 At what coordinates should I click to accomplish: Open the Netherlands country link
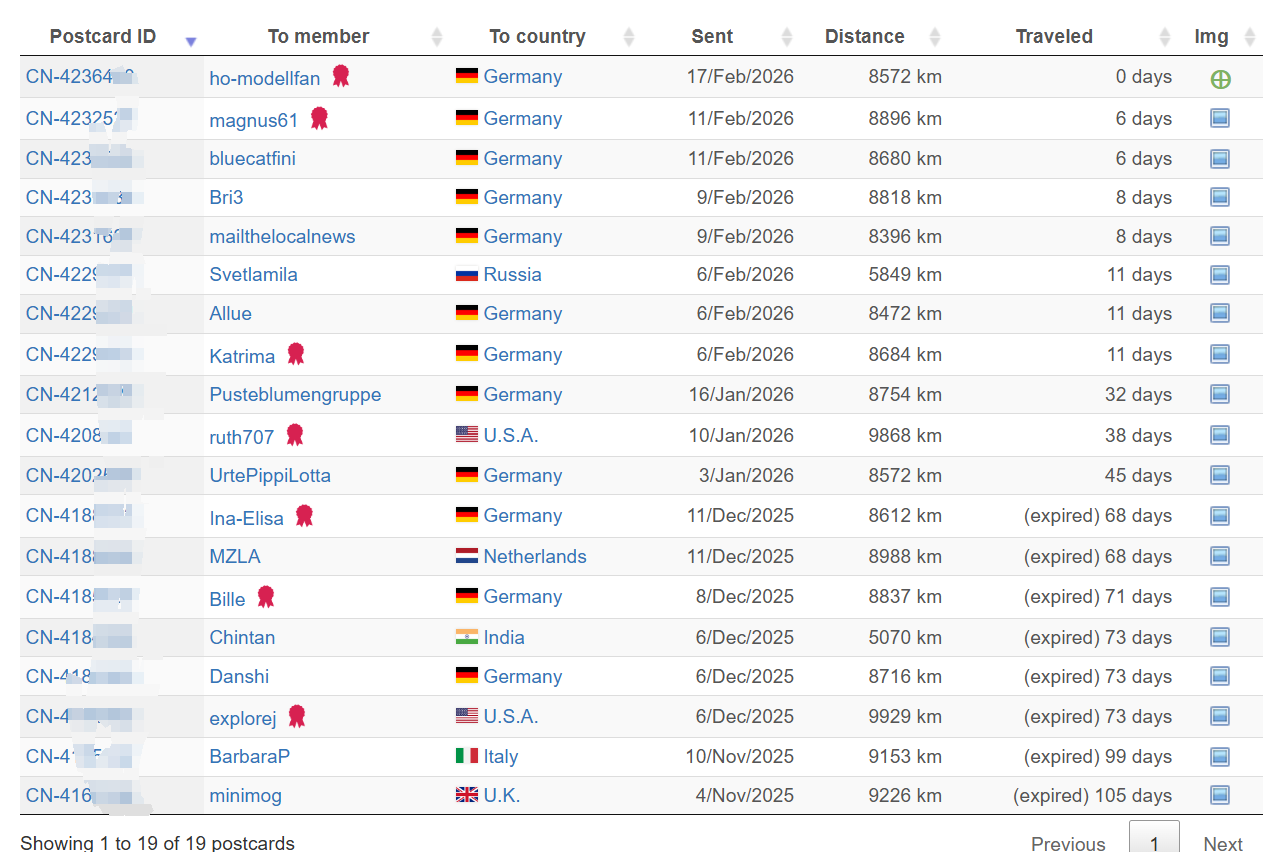pos(535,556)
